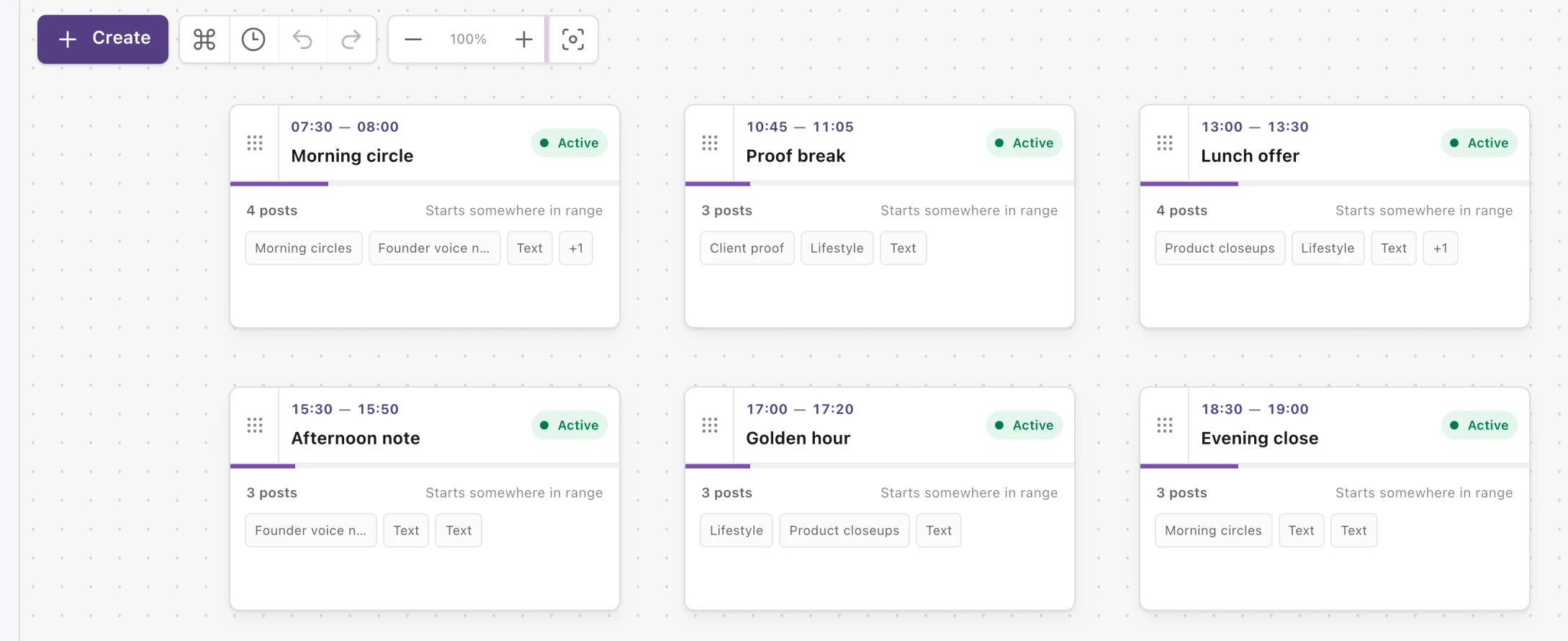This screenshot has width=1568, height=641.
Task: Expand the +1 tag on Lunch offer
Action: (1441, 248)
